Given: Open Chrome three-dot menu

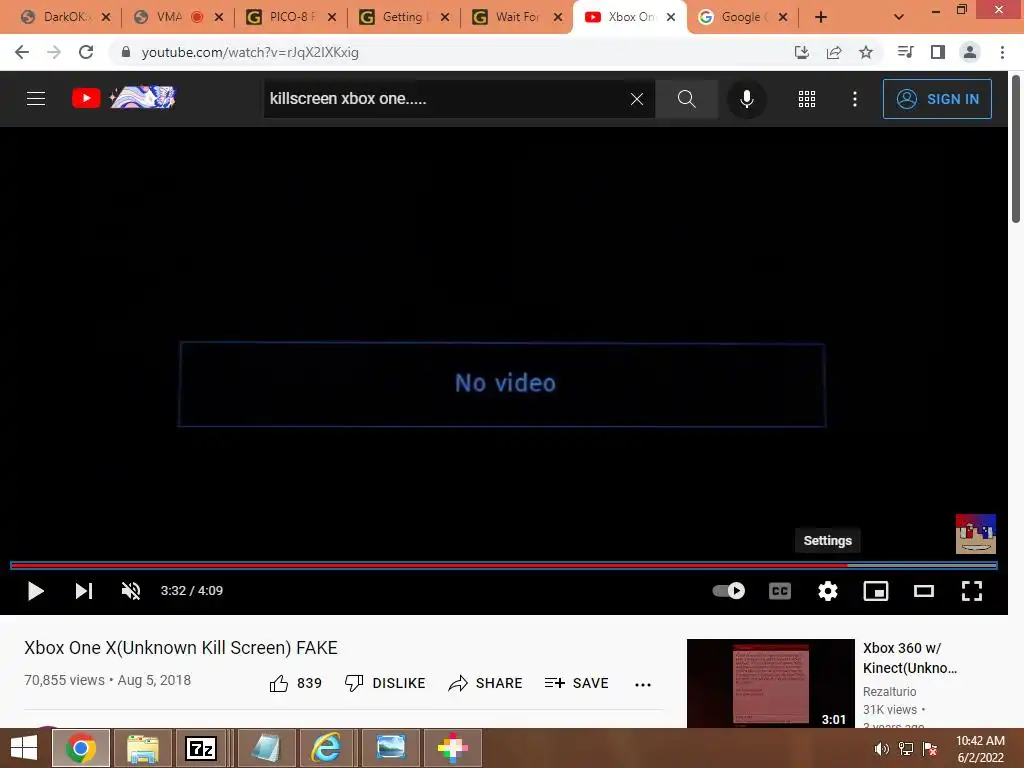Looking at the screenshot, I should tap(1002, 52).
